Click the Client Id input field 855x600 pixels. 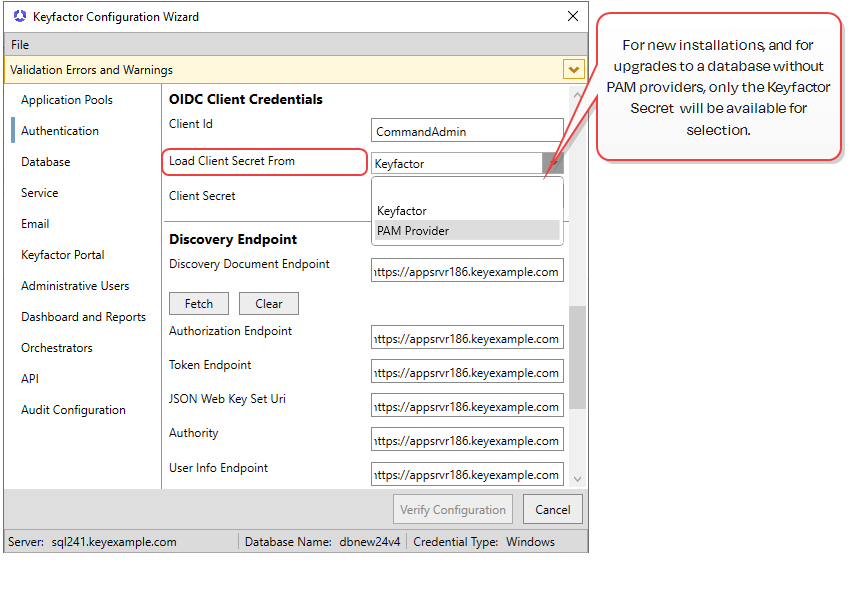coord(467,131)
